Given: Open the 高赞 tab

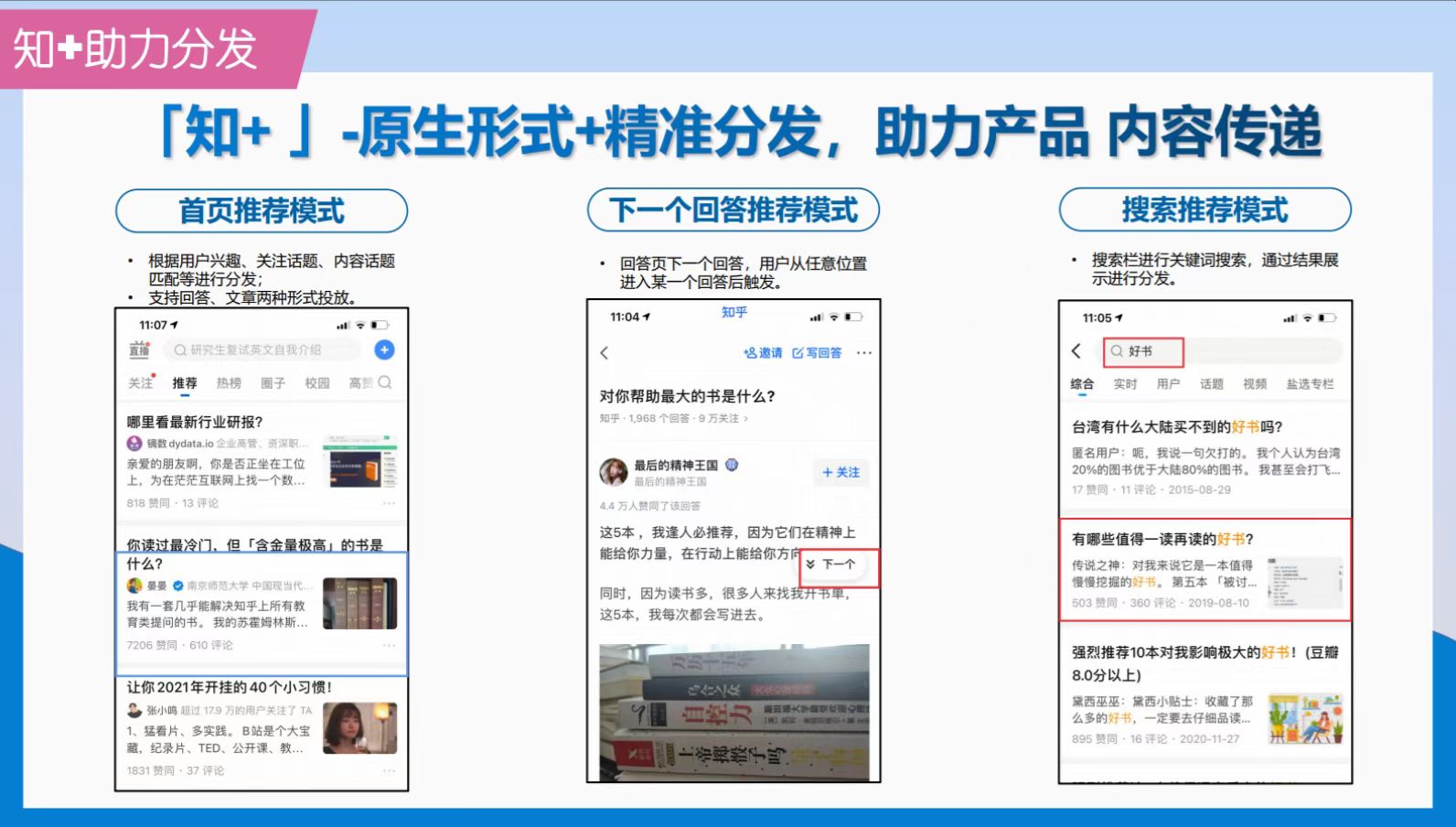Looking at the screenshot, I should tap(360, 383).
